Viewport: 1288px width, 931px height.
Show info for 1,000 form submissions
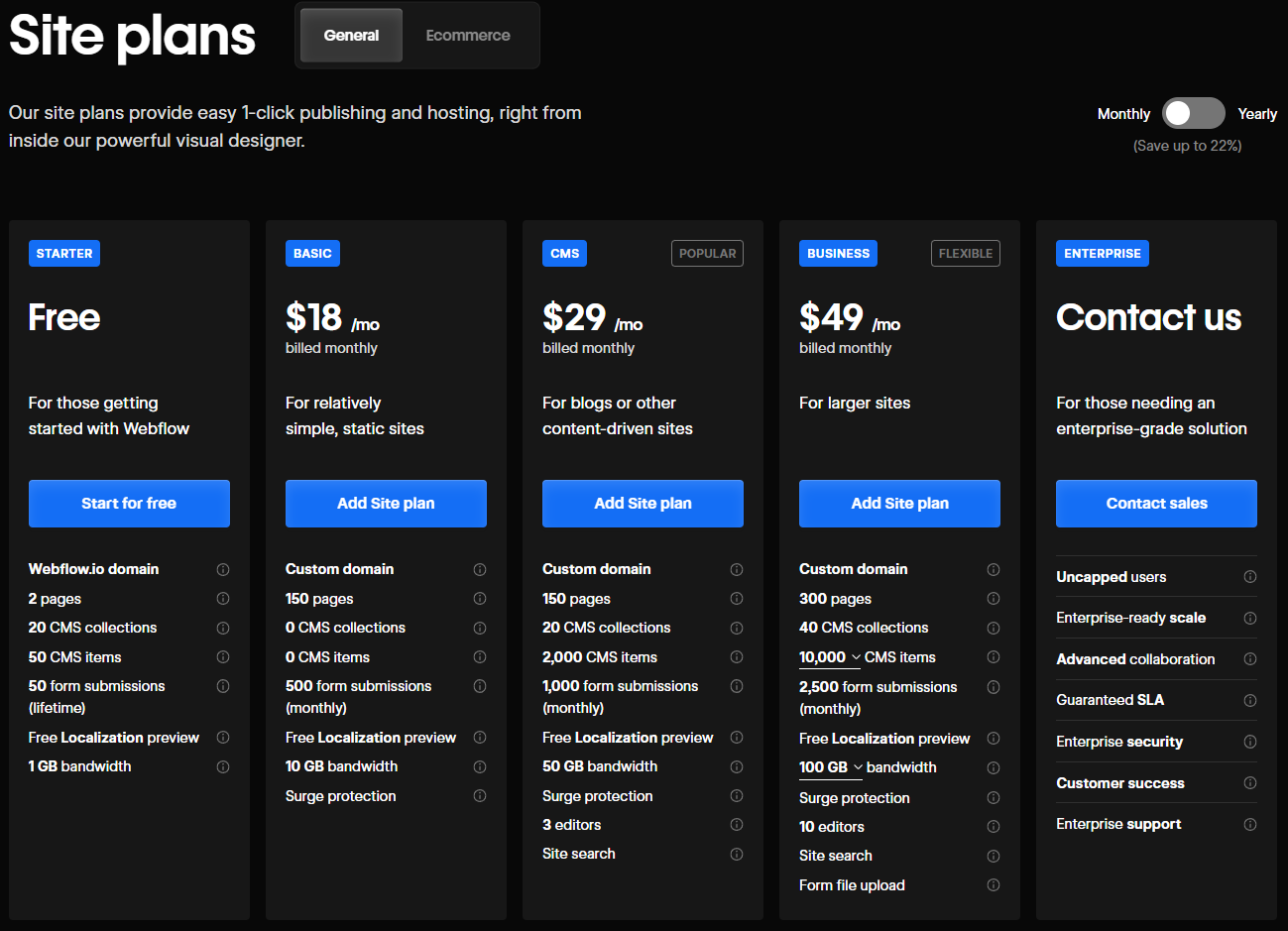(x=737, y=686)
